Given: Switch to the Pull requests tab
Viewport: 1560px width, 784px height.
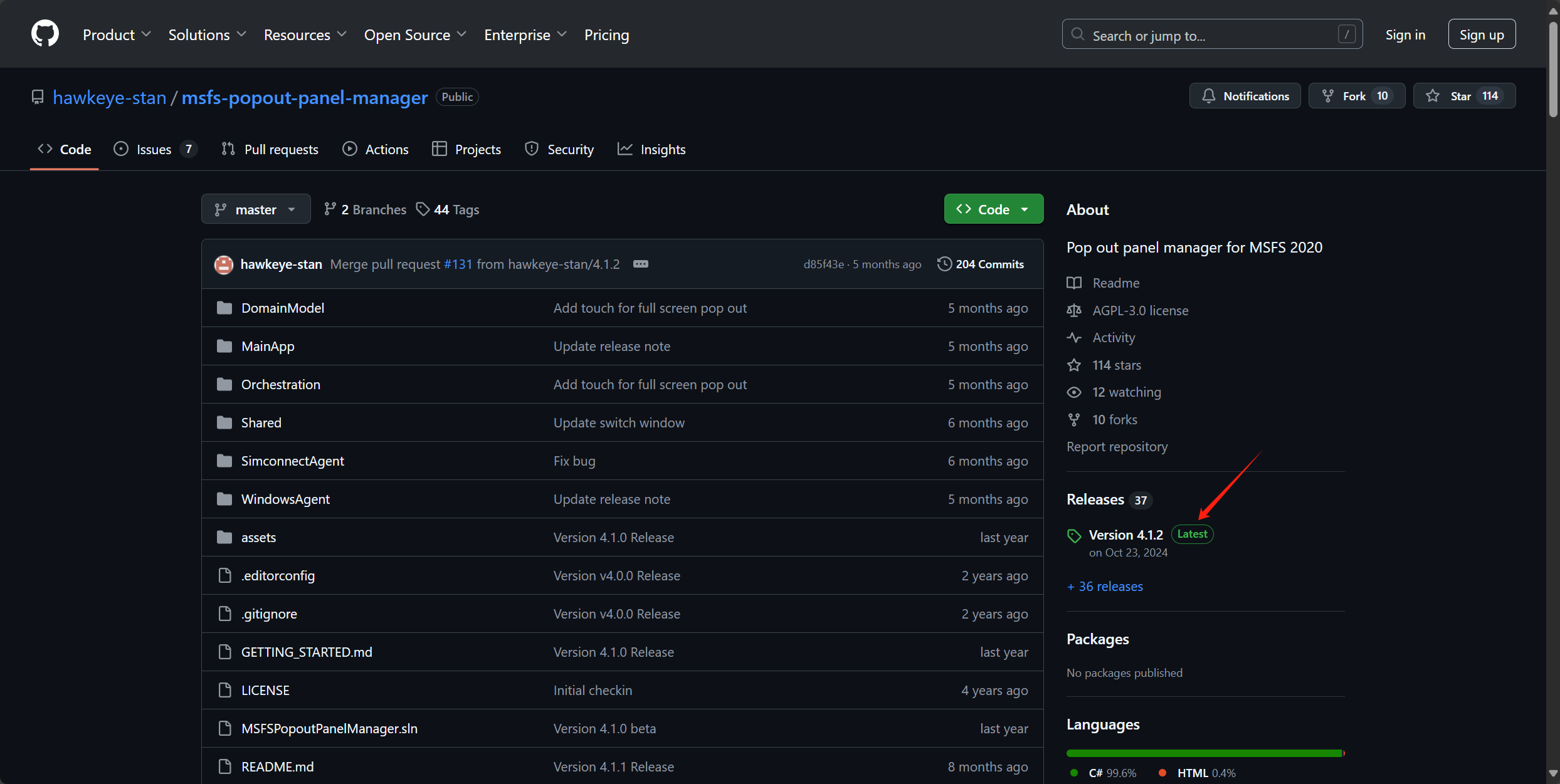Looking at the screenshot, I should 270,149.
